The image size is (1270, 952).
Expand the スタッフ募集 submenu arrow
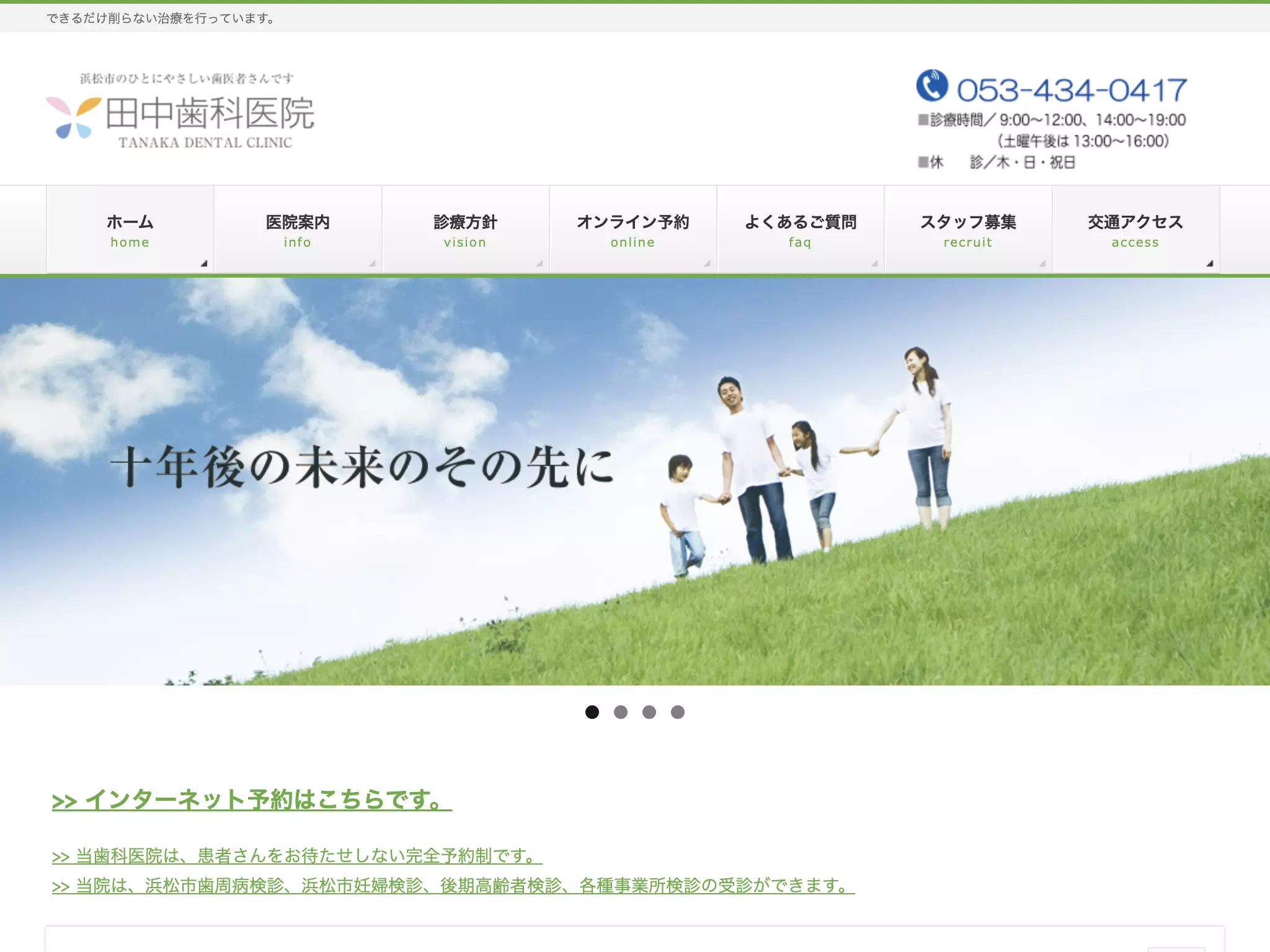[x=1042, y=263]
